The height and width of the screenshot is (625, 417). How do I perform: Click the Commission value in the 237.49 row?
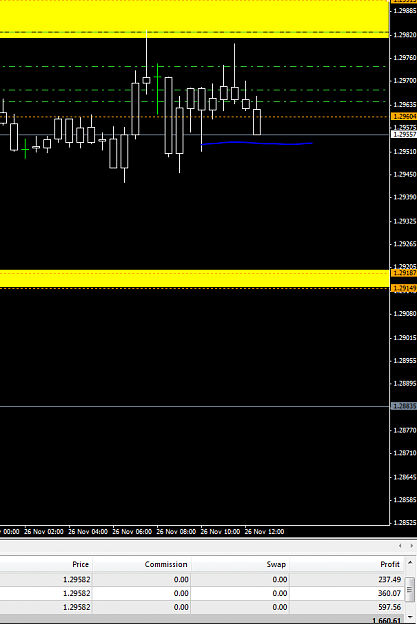coord(181,579)
